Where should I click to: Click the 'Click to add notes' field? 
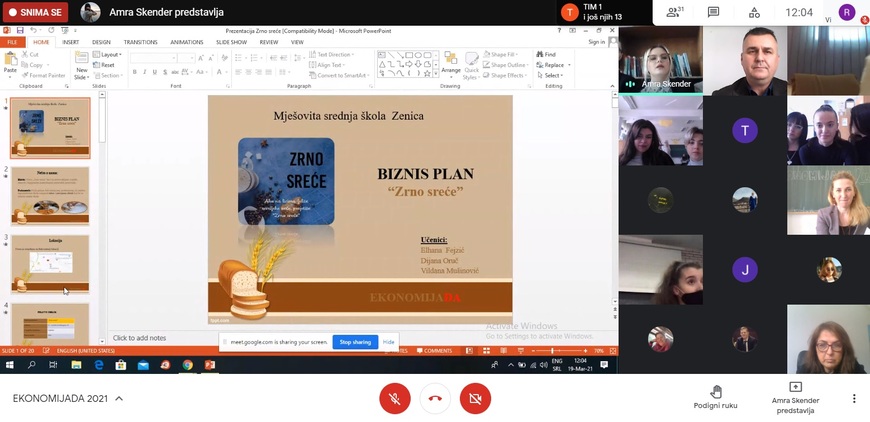pyautogui.click(x=139, y=338)
